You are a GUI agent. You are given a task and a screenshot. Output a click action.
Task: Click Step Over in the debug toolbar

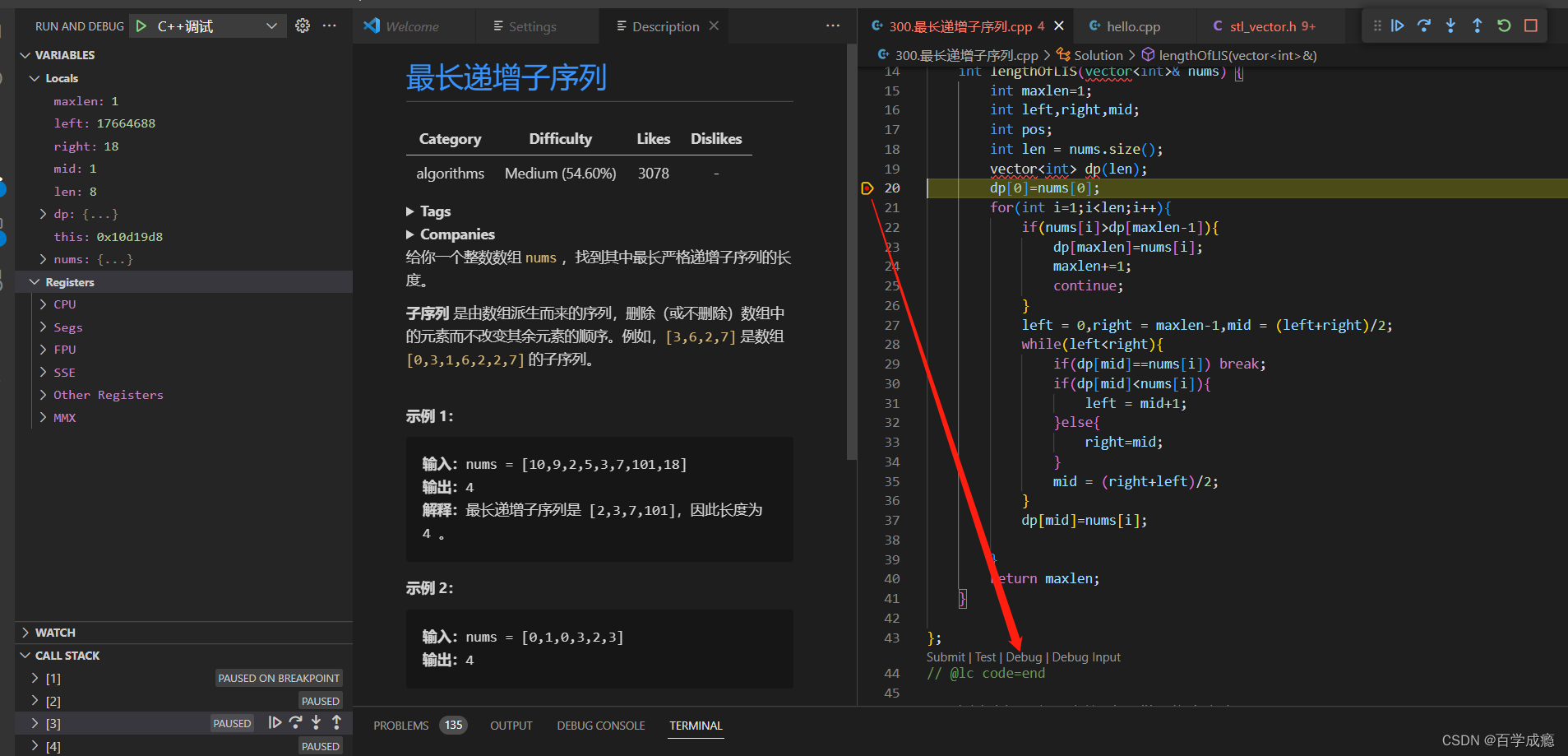1424,26
